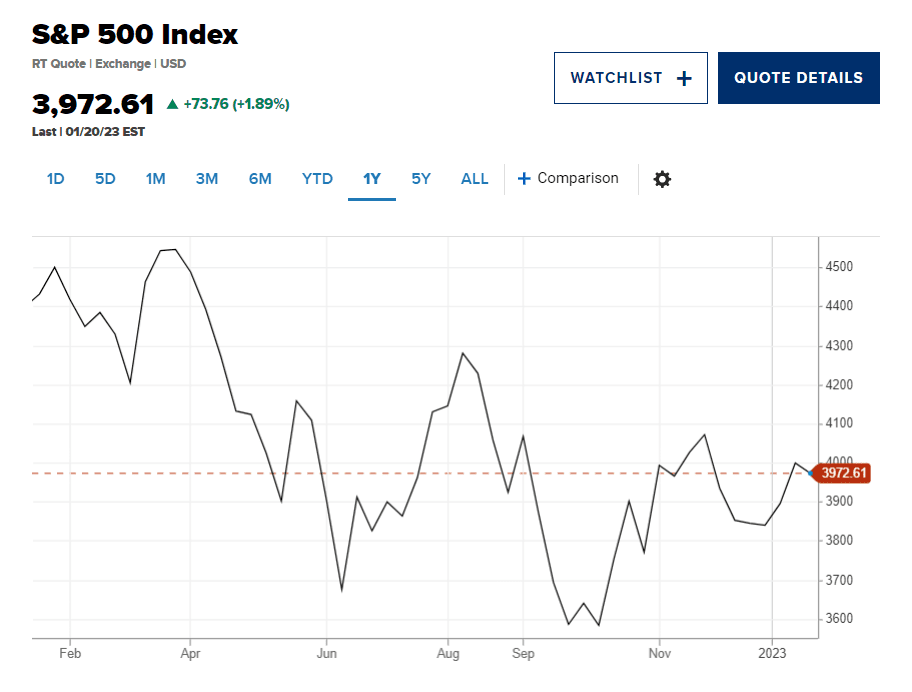912x692 pixels.
Task: Click the 4100 y-axis value
Action: (x=839, y=423)
